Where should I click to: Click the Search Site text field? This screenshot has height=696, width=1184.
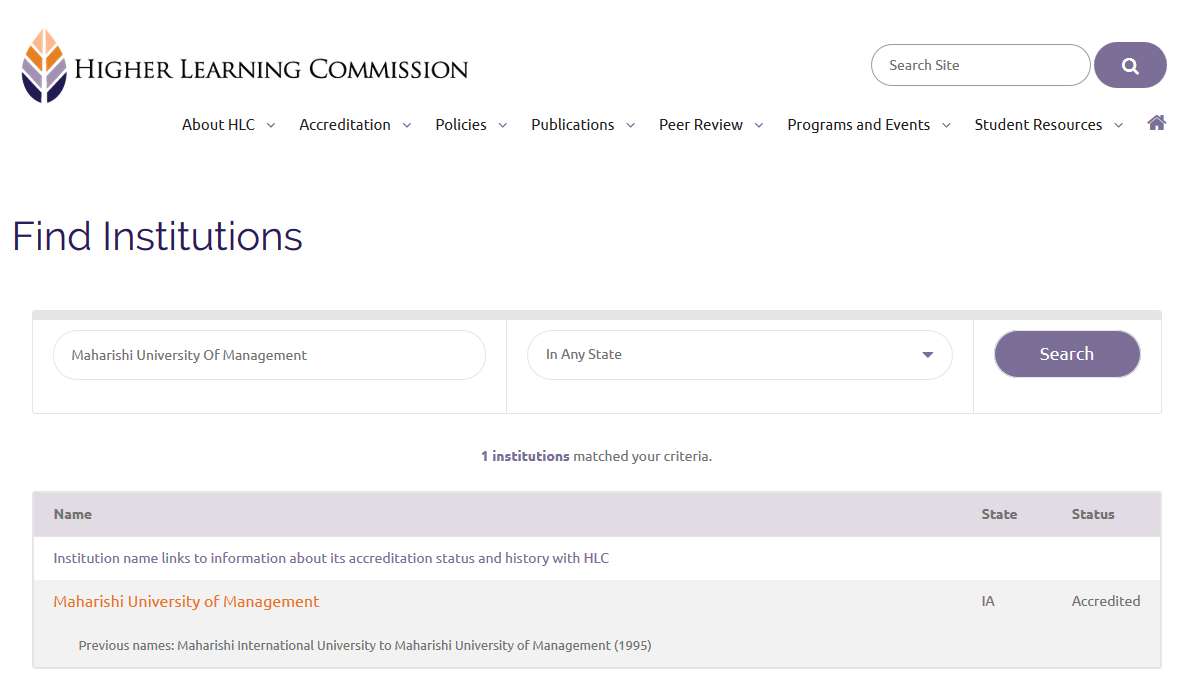[x=980, y=65]
